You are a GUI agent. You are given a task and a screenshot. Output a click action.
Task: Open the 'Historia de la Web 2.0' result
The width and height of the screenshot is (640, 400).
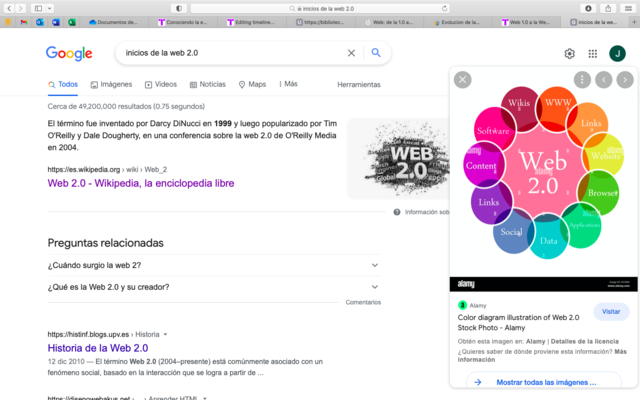tap(98, 348)
